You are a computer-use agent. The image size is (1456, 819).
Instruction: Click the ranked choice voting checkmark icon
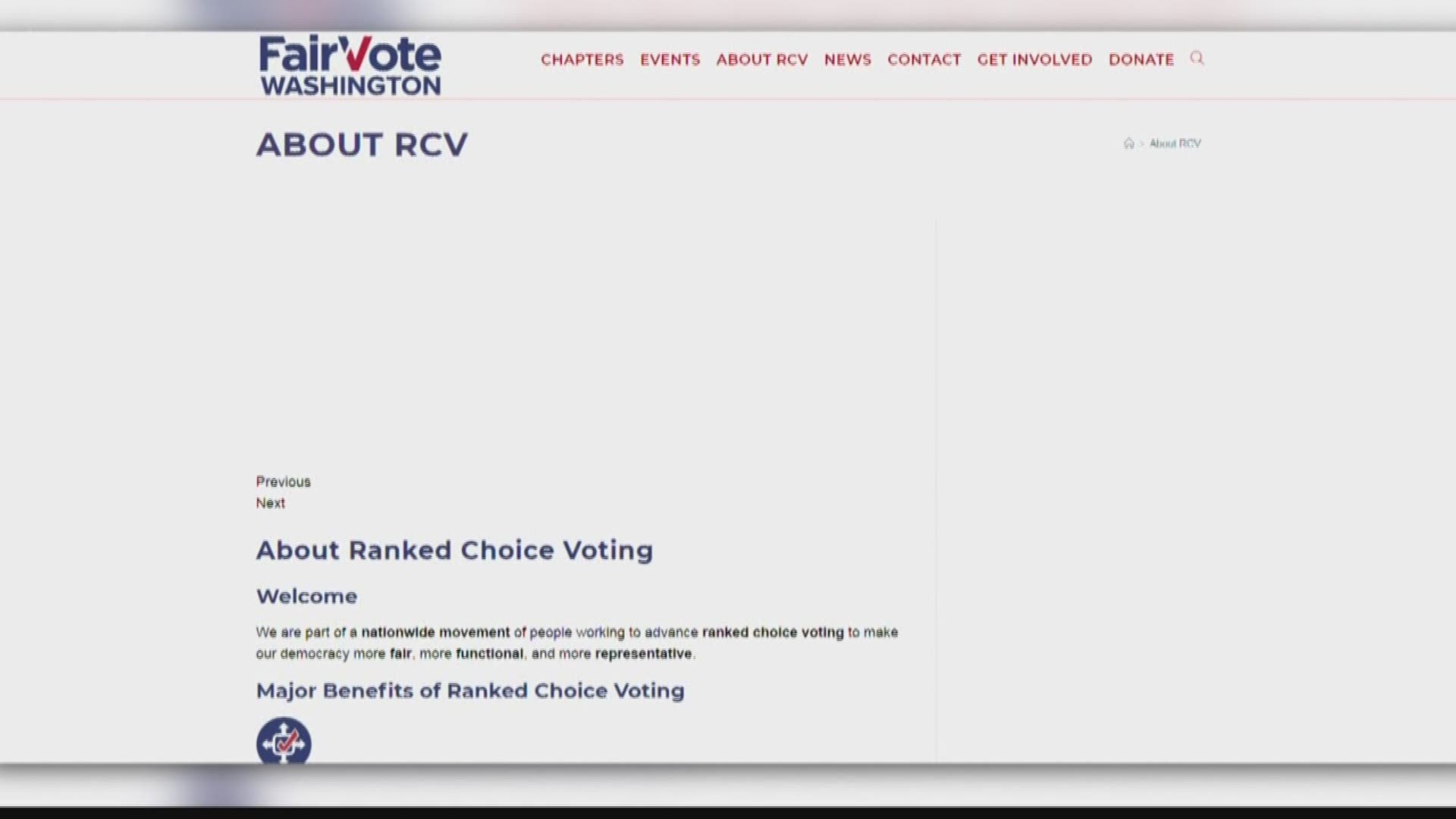(283, 741)
